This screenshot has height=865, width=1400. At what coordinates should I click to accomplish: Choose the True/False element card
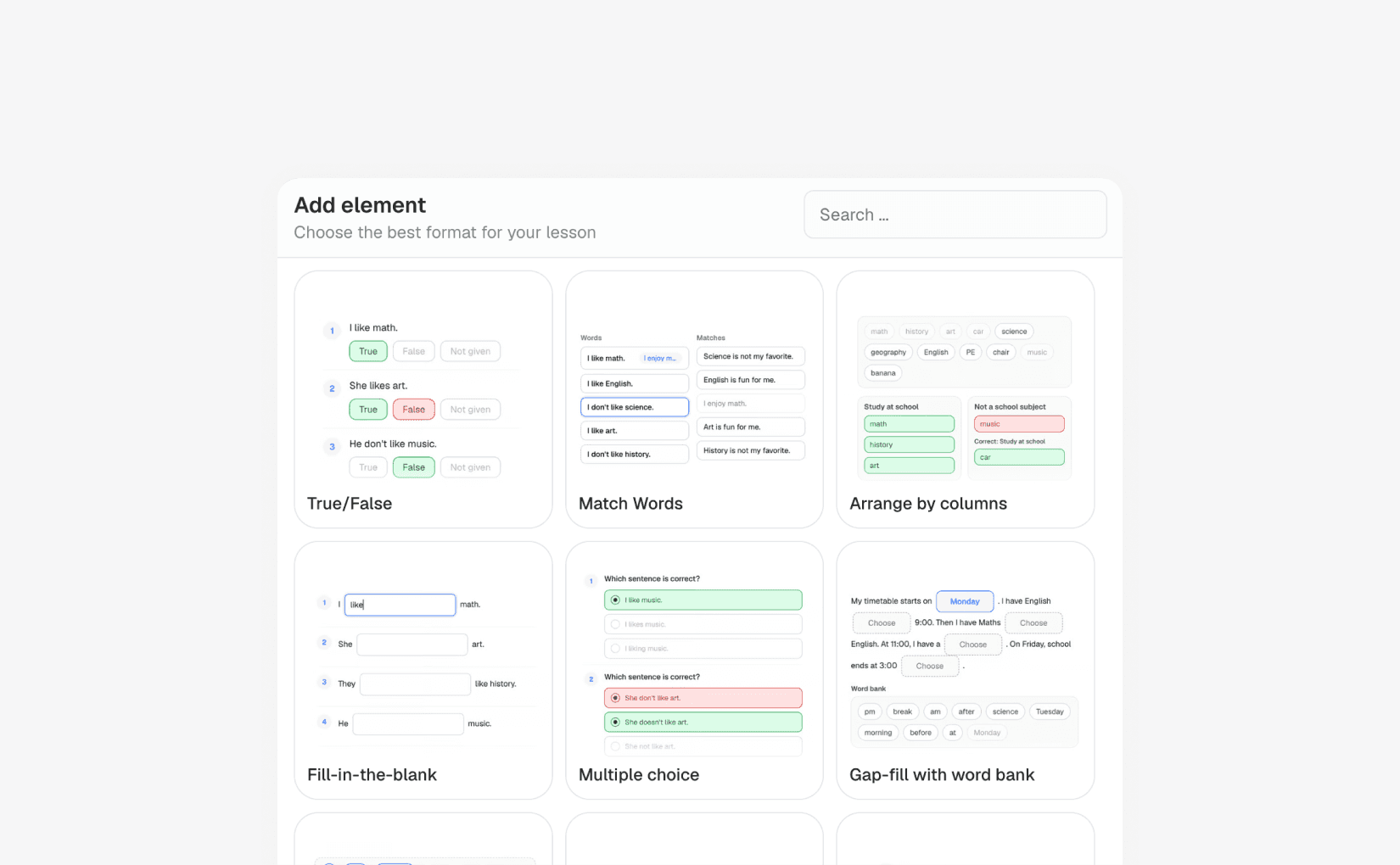coord(423,399)
